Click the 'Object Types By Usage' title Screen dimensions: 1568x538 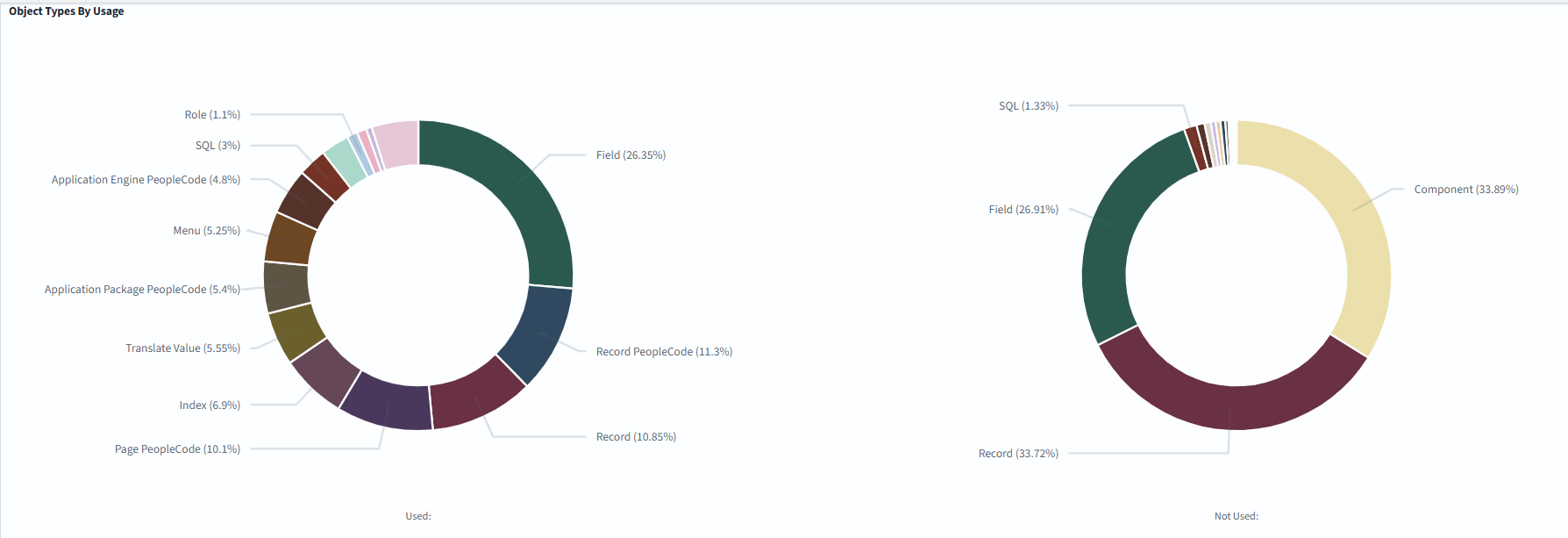tap(67, 11)
